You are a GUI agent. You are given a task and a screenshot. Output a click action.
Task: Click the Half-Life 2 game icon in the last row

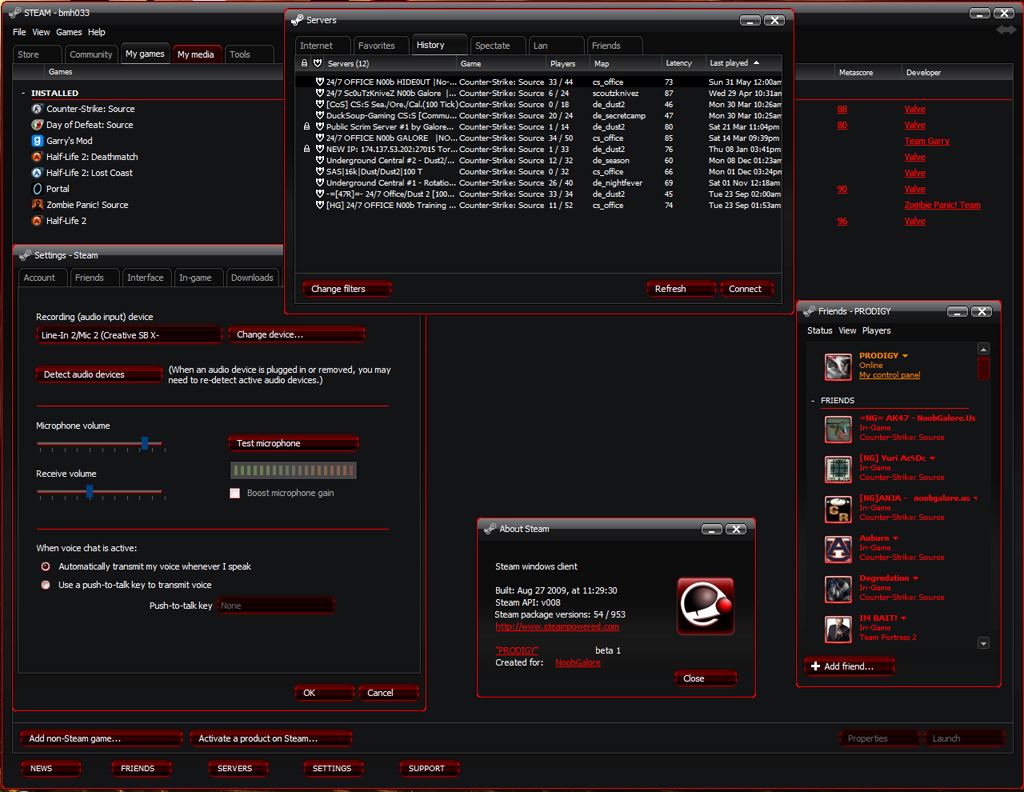[37, 221]
